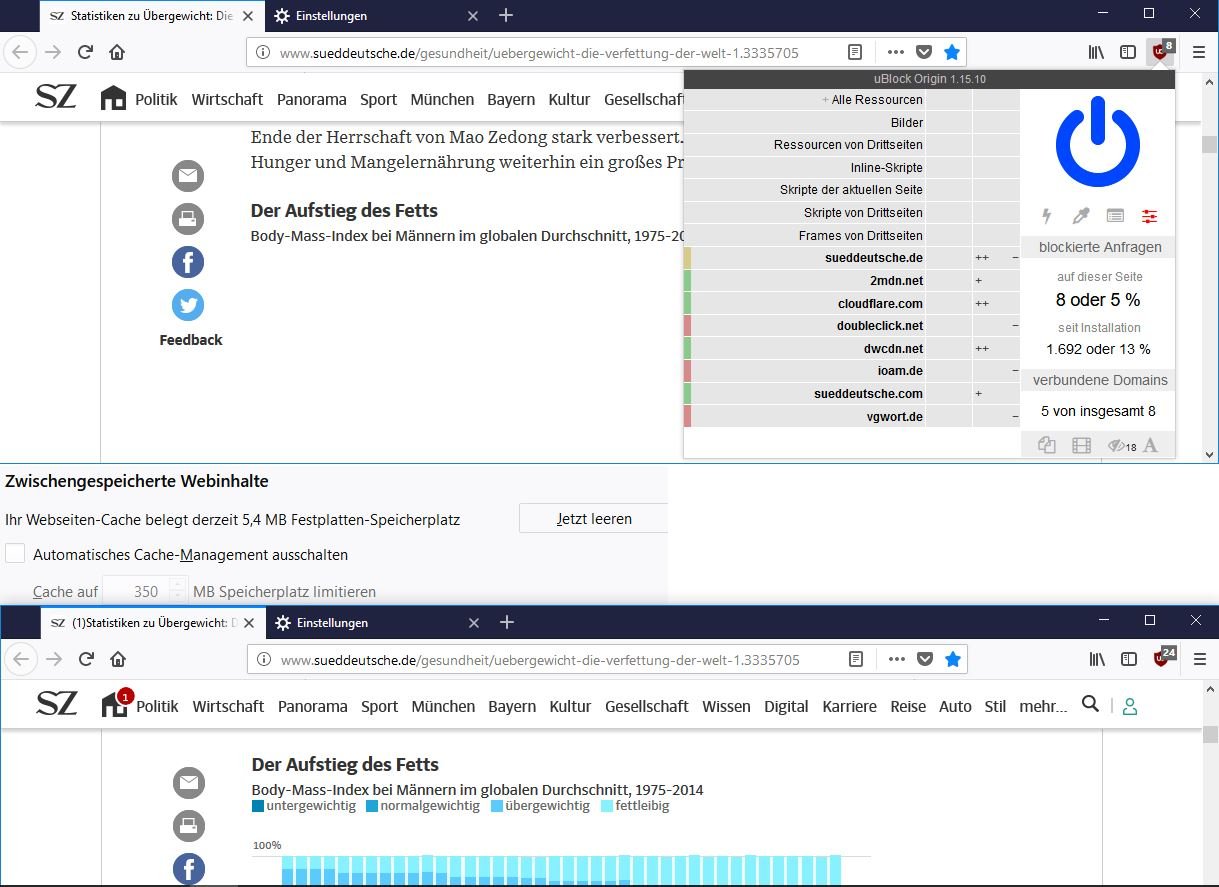
Task: Open the 'mehr…' navigation menu
Action: [x=1043, y=706]
